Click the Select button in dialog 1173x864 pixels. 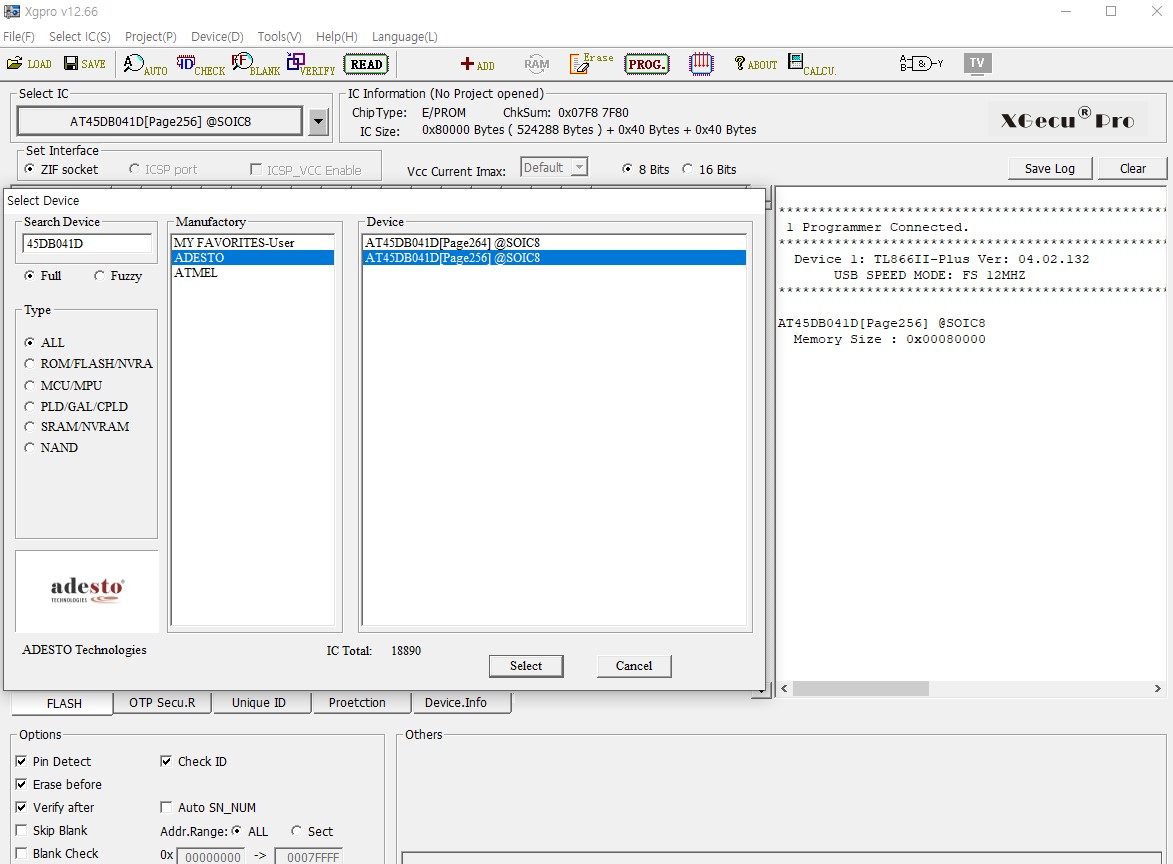[526, 666]
